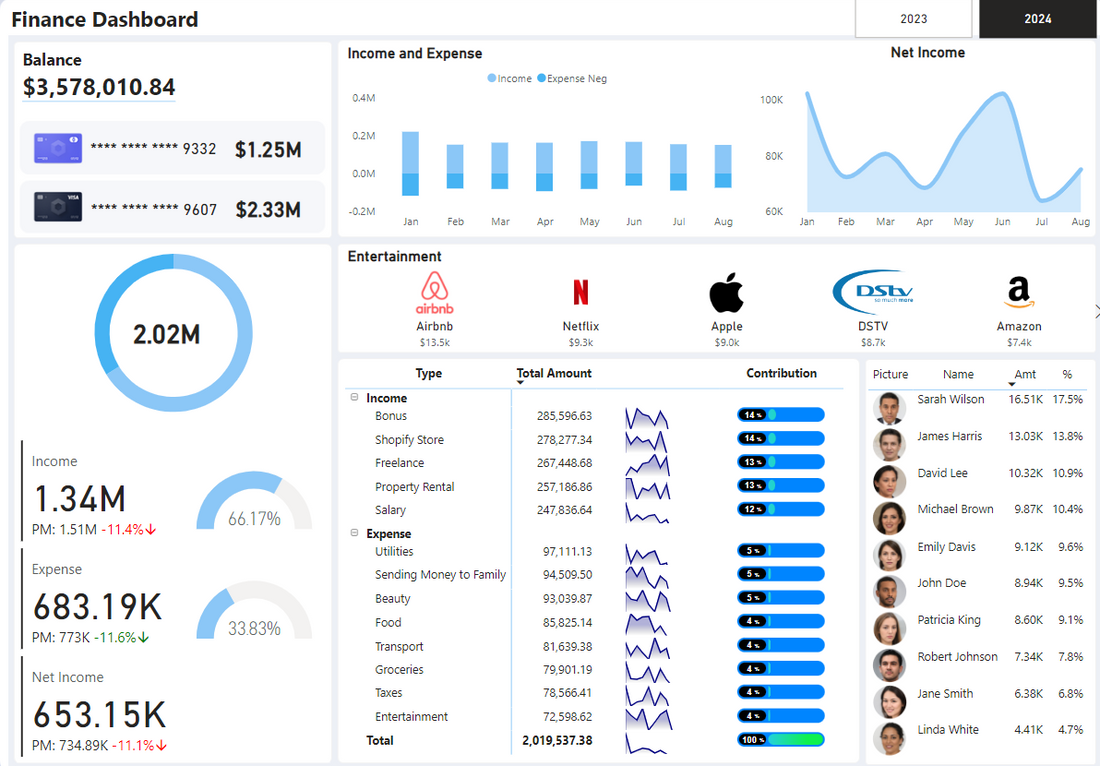Click the 1.34M Income value

(79, 499)
